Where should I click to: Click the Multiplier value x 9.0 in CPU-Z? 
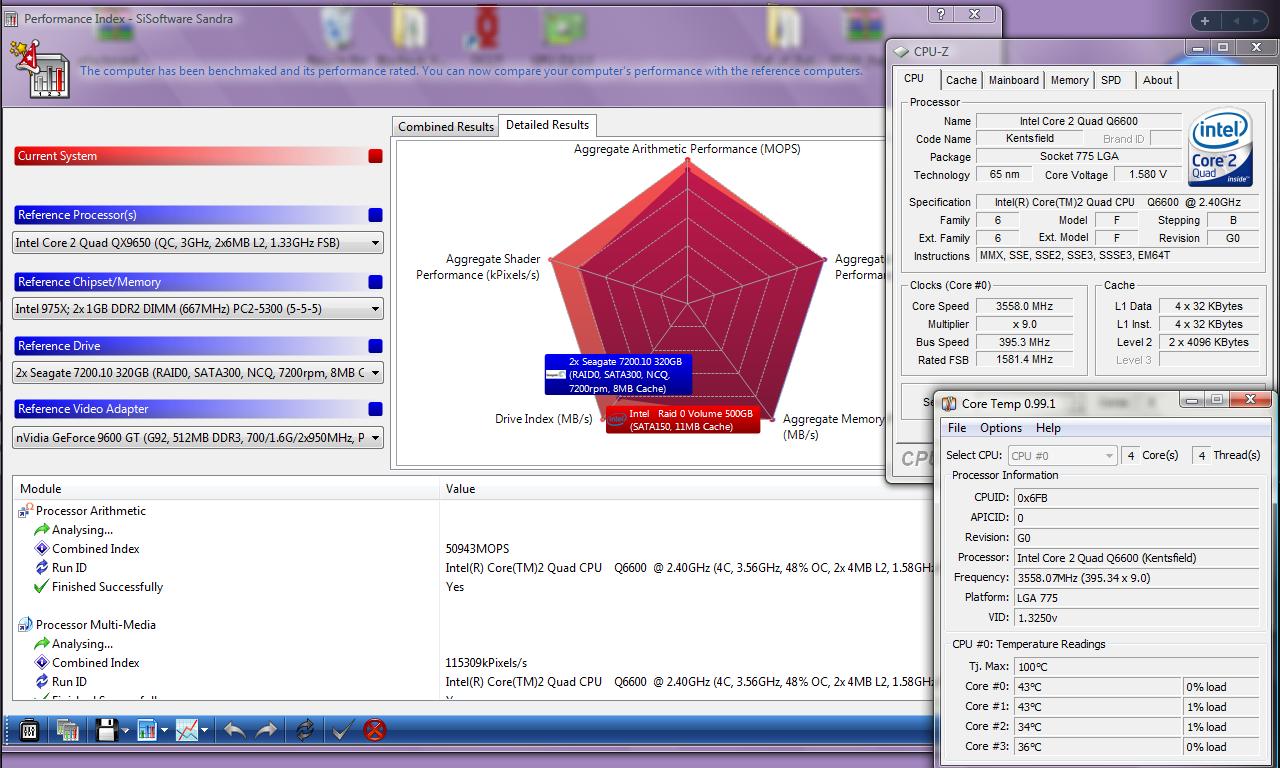pos(1025,324)
